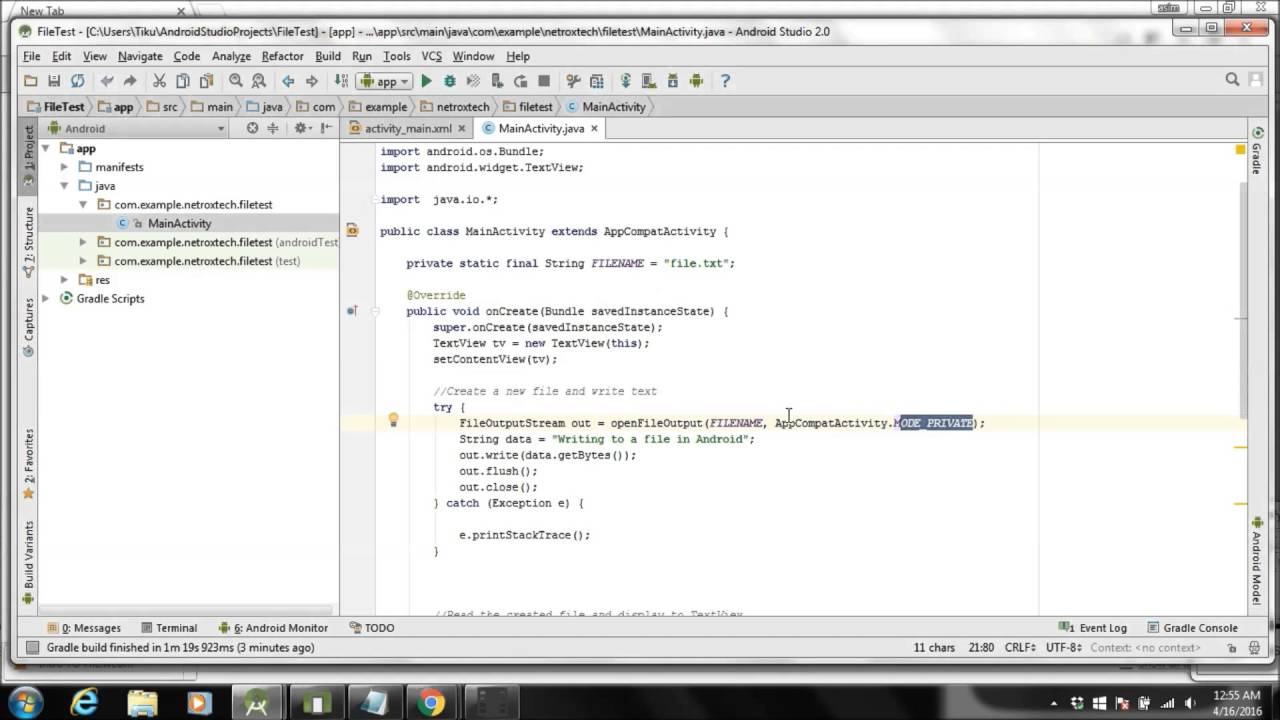Toggle the Gradle side panel
The width and height of the screenshot is (1280, 720).
coord(1257,151)
